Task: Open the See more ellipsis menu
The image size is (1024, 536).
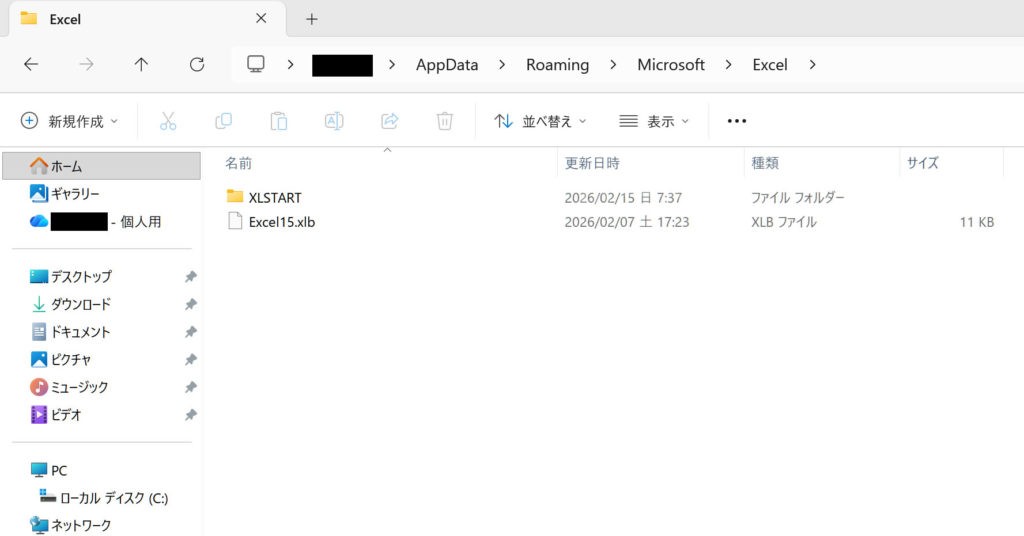Action: click(x=737, y=121)
